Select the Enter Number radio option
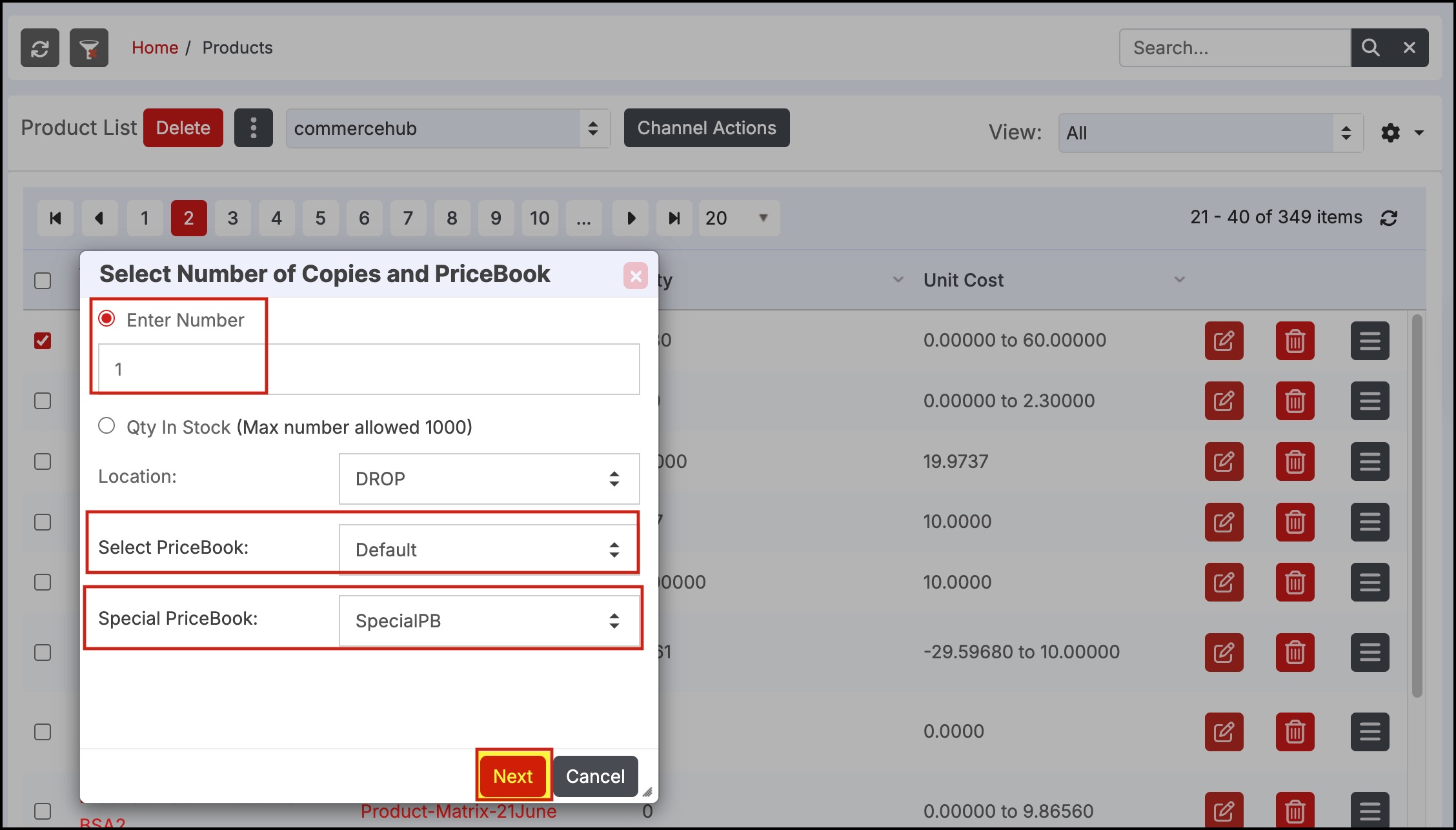1456x830 pixels. tap(106, 319)
